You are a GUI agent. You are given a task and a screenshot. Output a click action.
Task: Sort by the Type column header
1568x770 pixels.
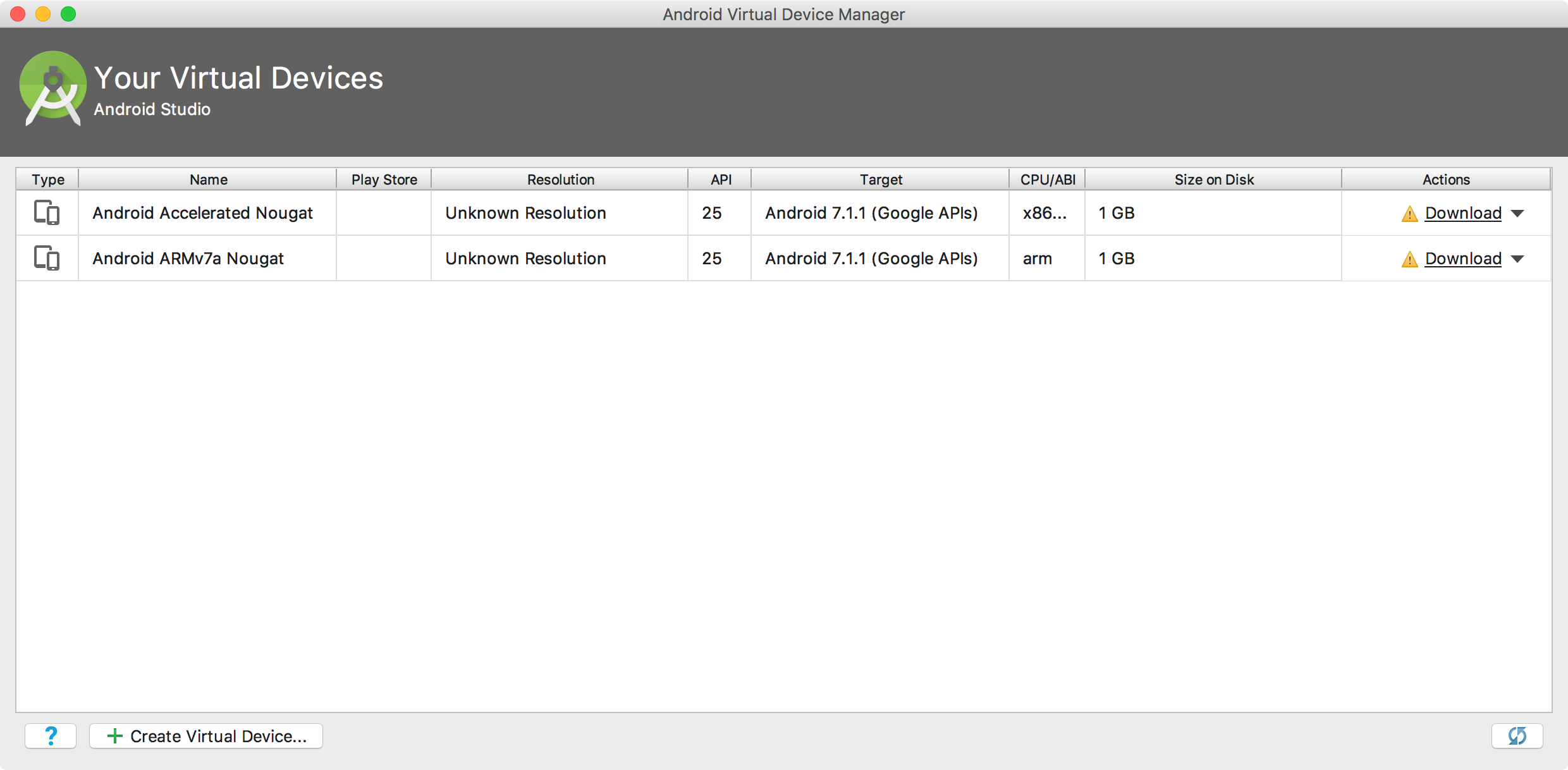coord(48,180)
